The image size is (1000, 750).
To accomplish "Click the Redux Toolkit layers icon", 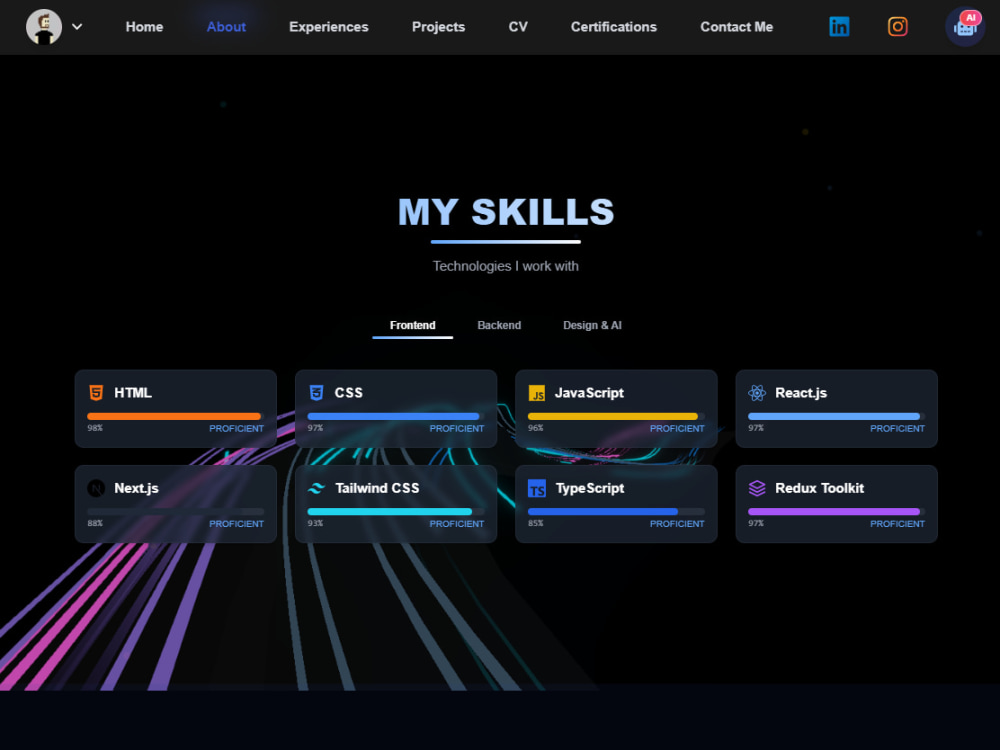I will click(x=757, y=488).
